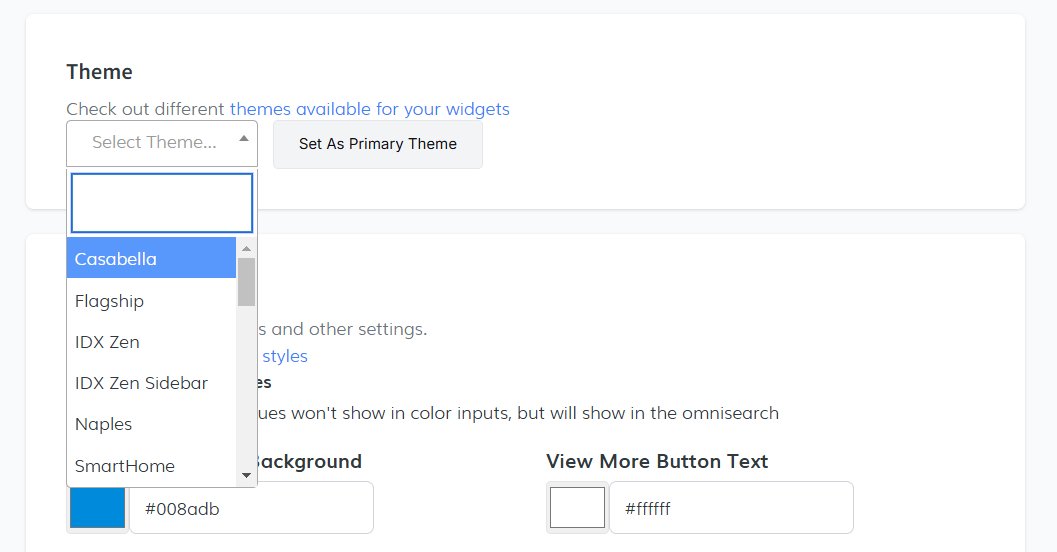
Task: Click the Select Theme dropdown caret arrow
Action: (x=244, y=139)
